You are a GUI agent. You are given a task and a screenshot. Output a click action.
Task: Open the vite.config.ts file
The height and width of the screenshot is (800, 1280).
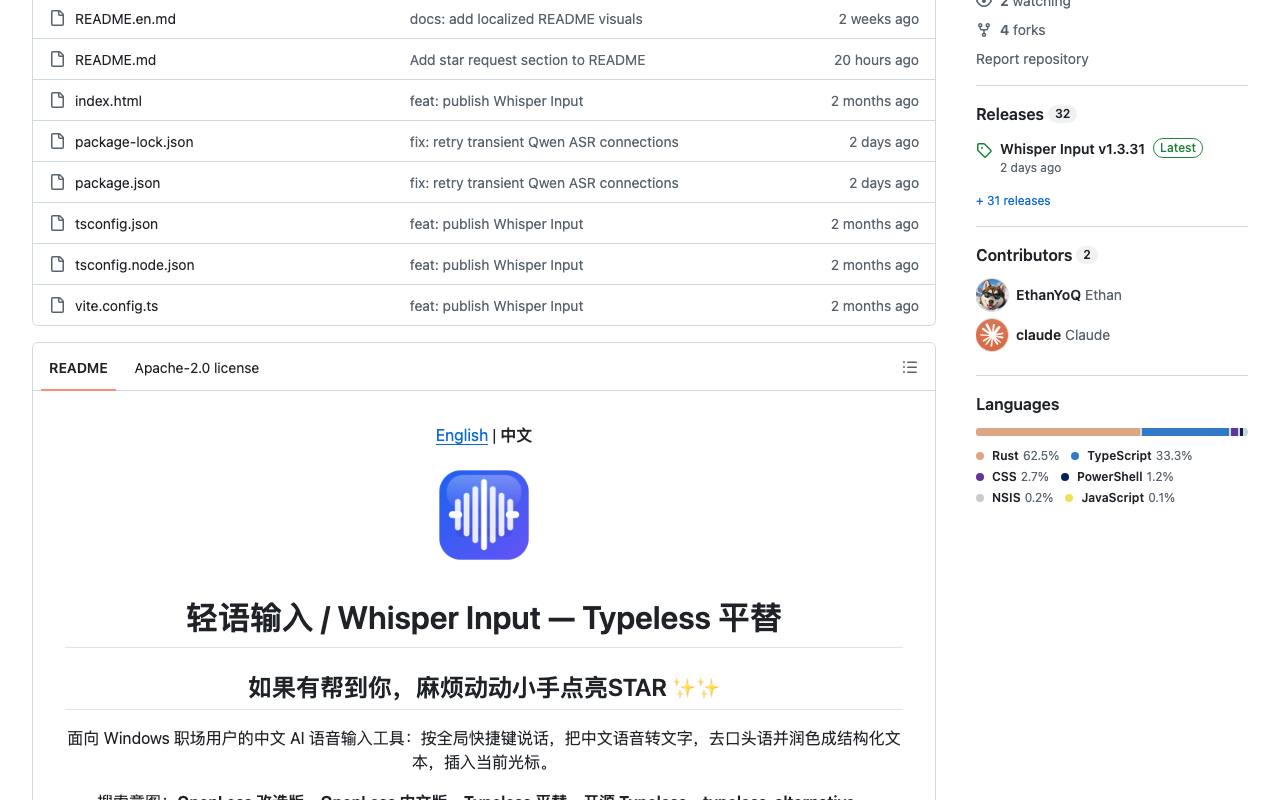pyautogui.click(x=116, y=306)
